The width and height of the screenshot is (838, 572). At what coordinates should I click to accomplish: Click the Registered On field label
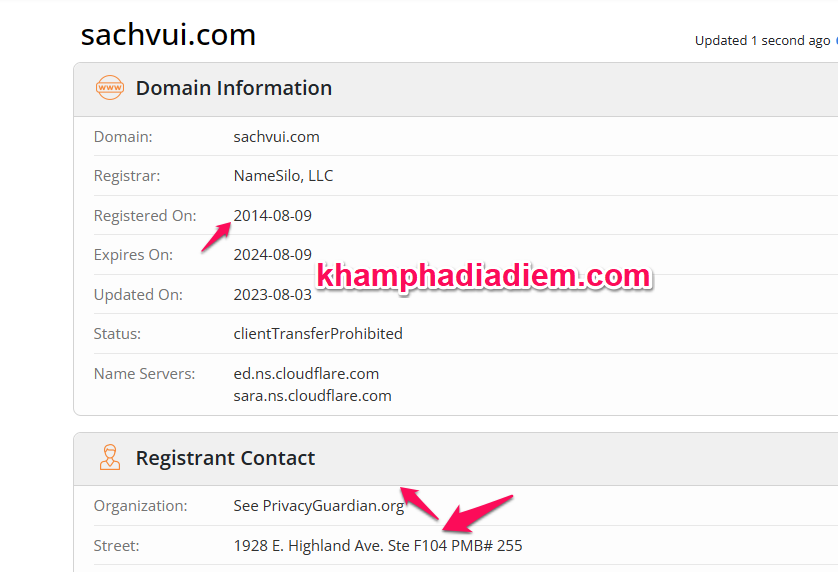145,216
